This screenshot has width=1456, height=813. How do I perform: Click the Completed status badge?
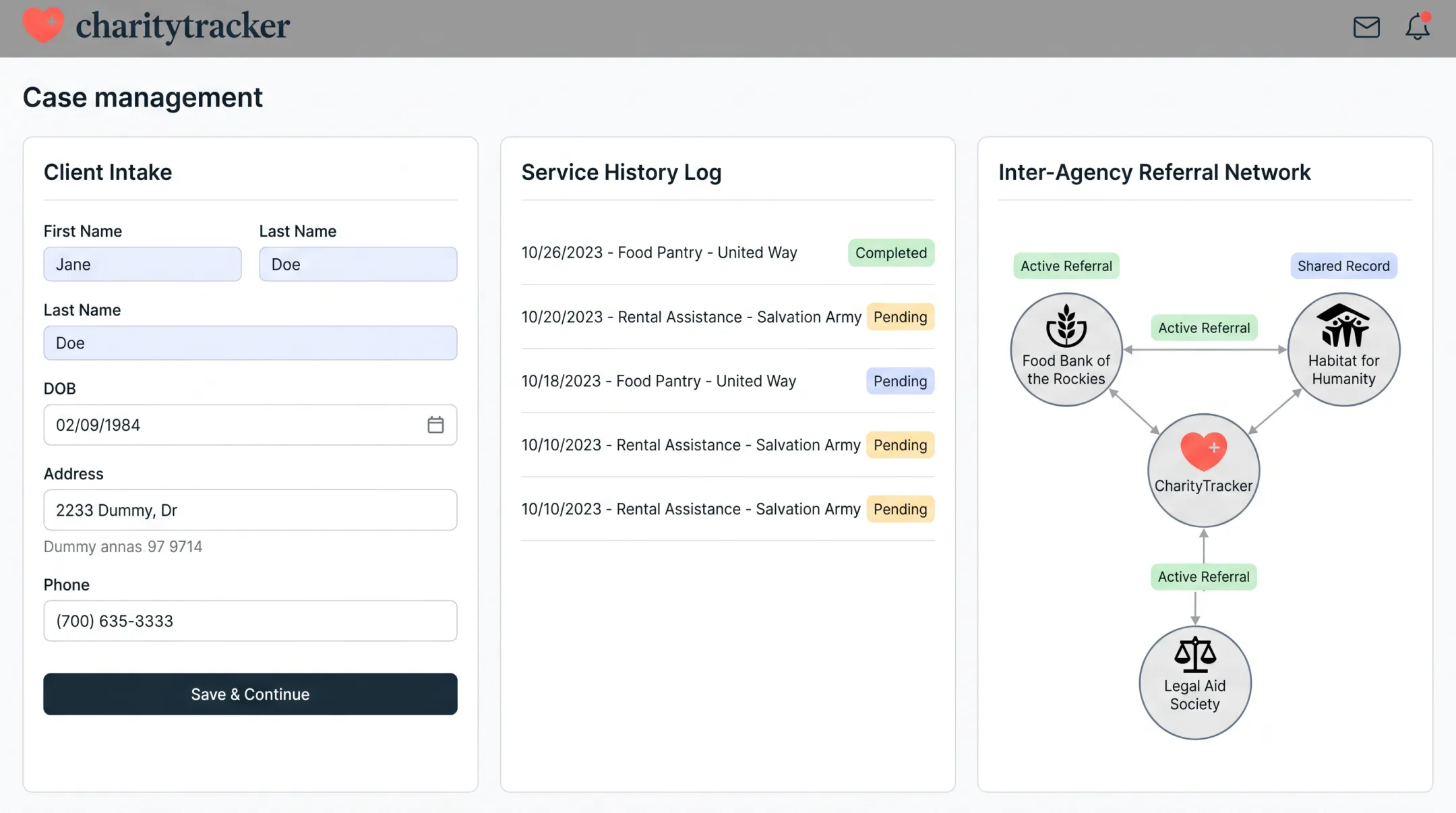coord(891,253)
